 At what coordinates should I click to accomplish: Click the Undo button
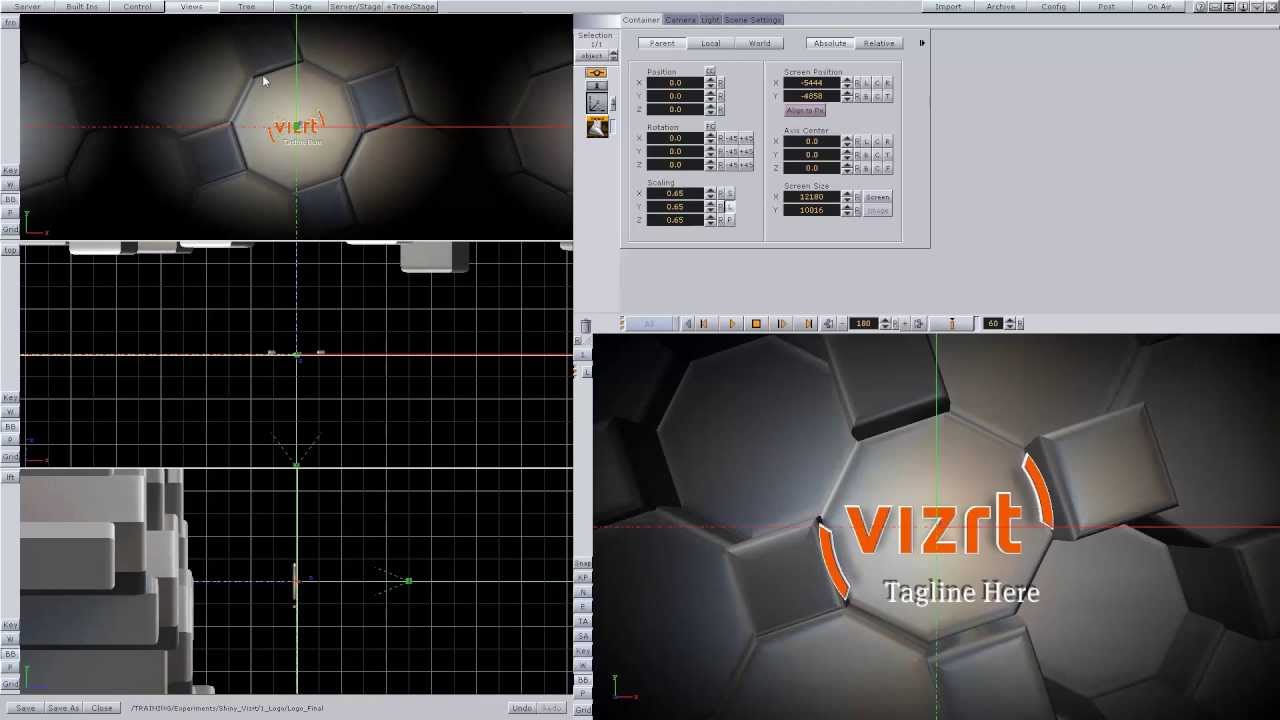(x=522, y=708)
